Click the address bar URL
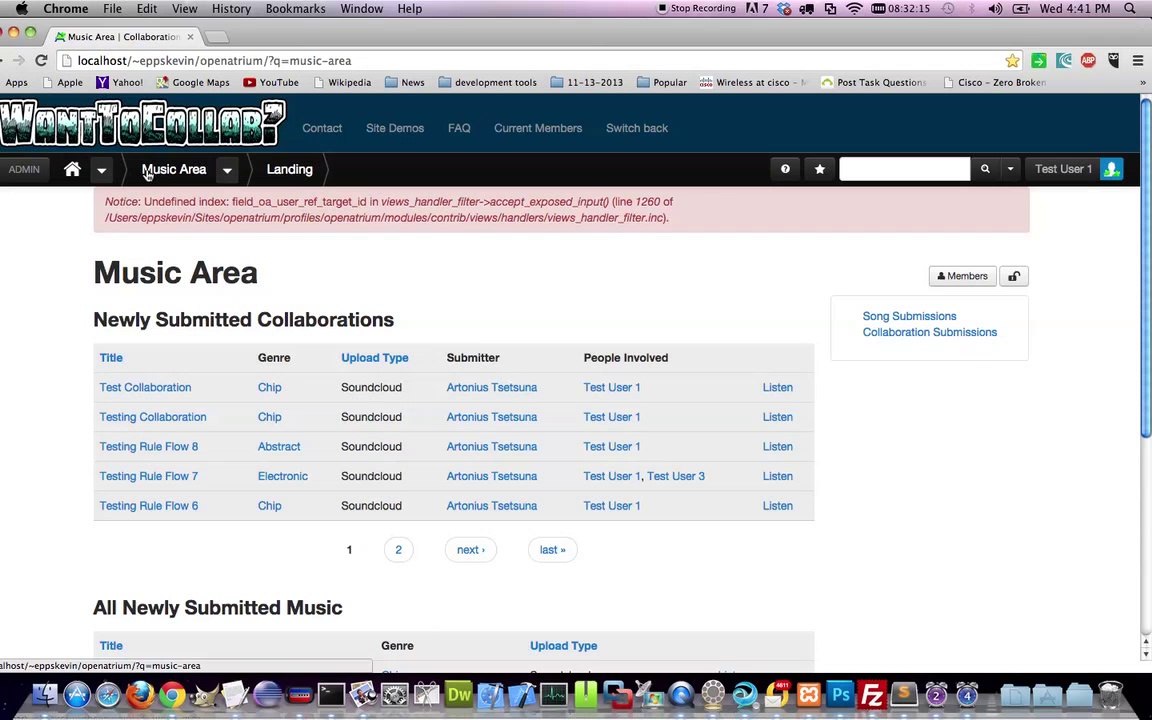1152x720 pixels. tap(215, 61)
